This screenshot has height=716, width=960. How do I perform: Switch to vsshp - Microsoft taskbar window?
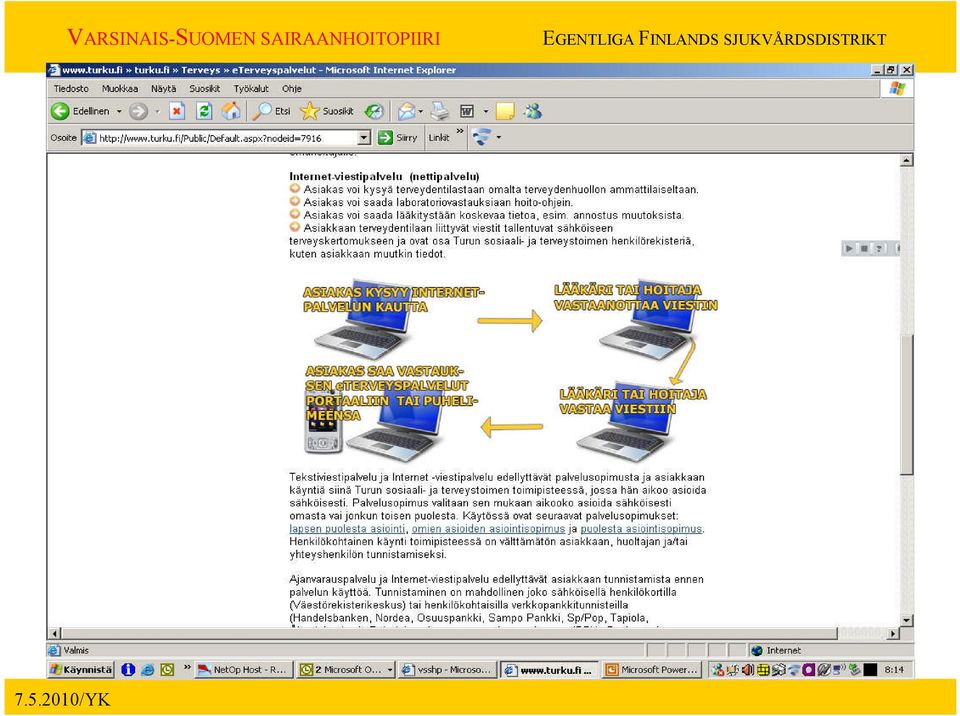tap(447, 669)
